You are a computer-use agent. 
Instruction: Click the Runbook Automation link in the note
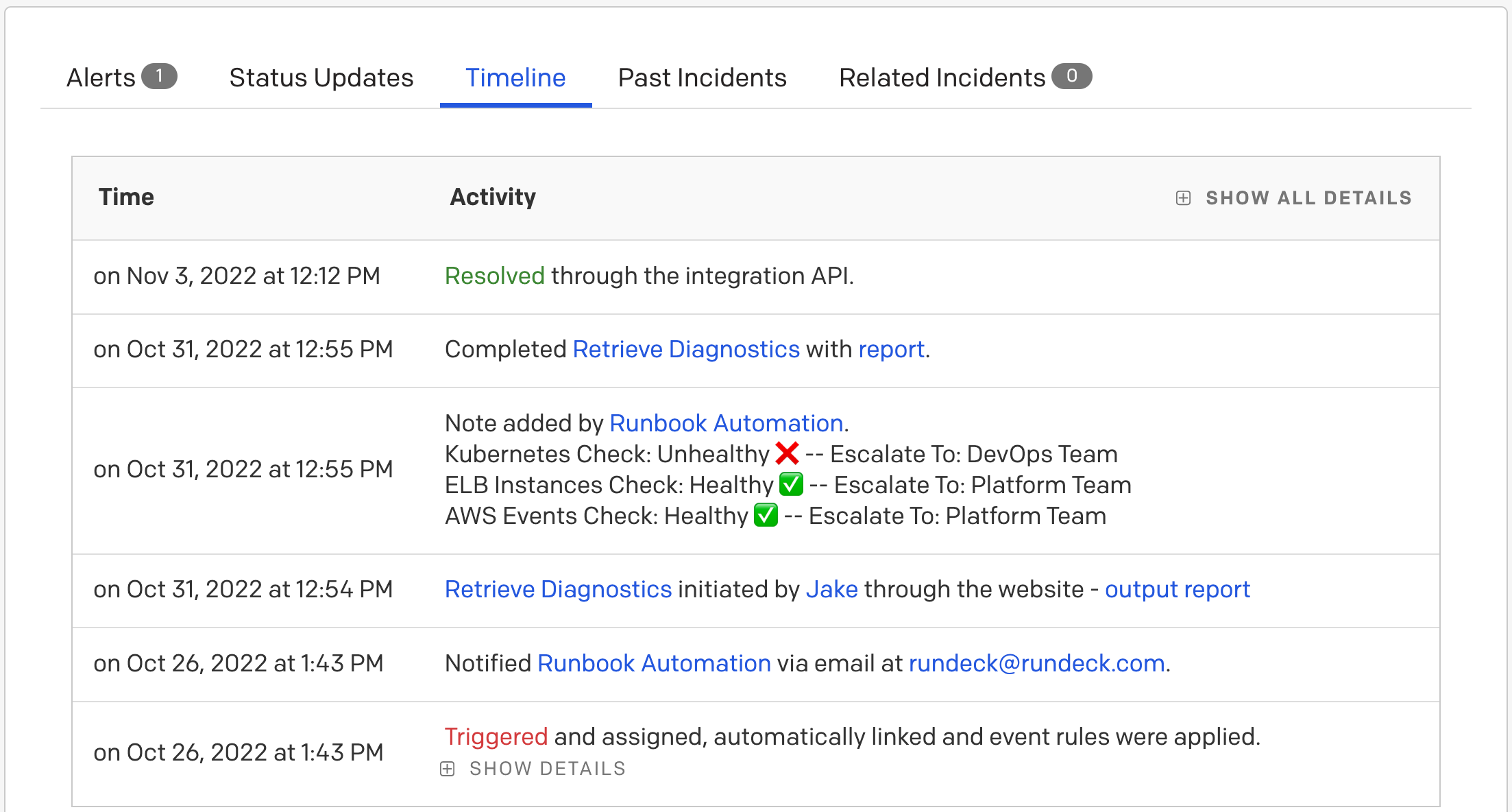(726, 423)
